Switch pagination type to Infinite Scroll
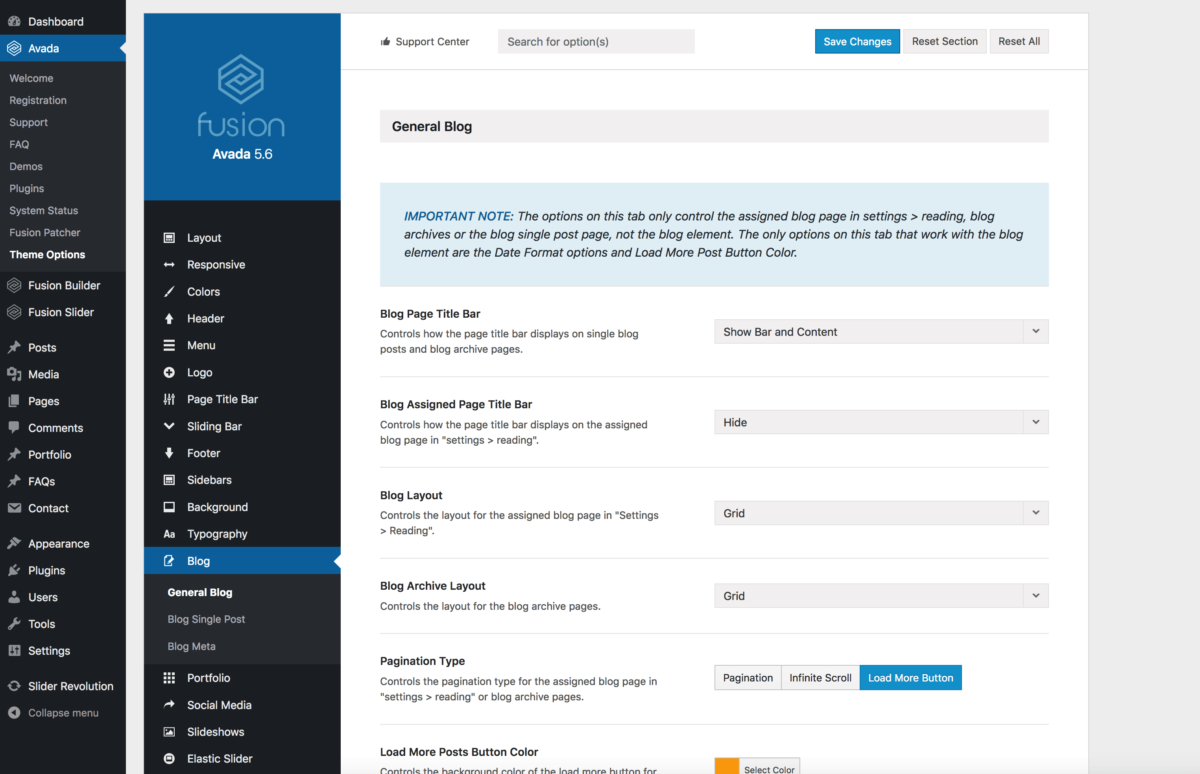Screen dimensions: 1200x774 point(819,677)
